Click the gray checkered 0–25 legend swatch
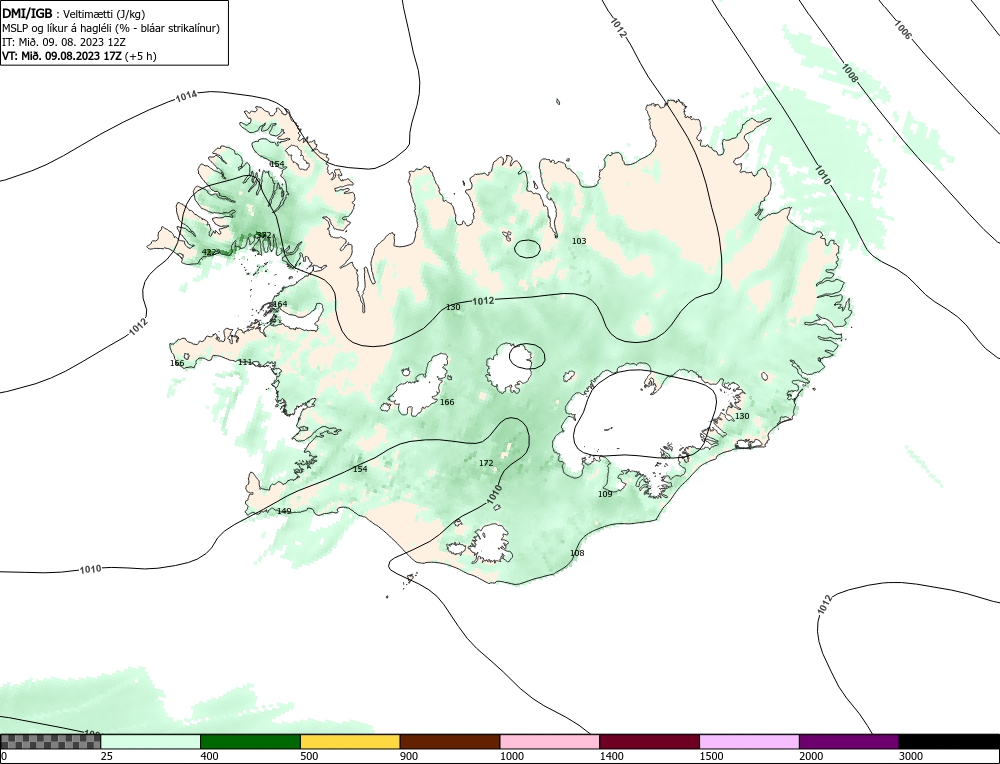This screenshot has height=764, width=1000. coord(50,741)
